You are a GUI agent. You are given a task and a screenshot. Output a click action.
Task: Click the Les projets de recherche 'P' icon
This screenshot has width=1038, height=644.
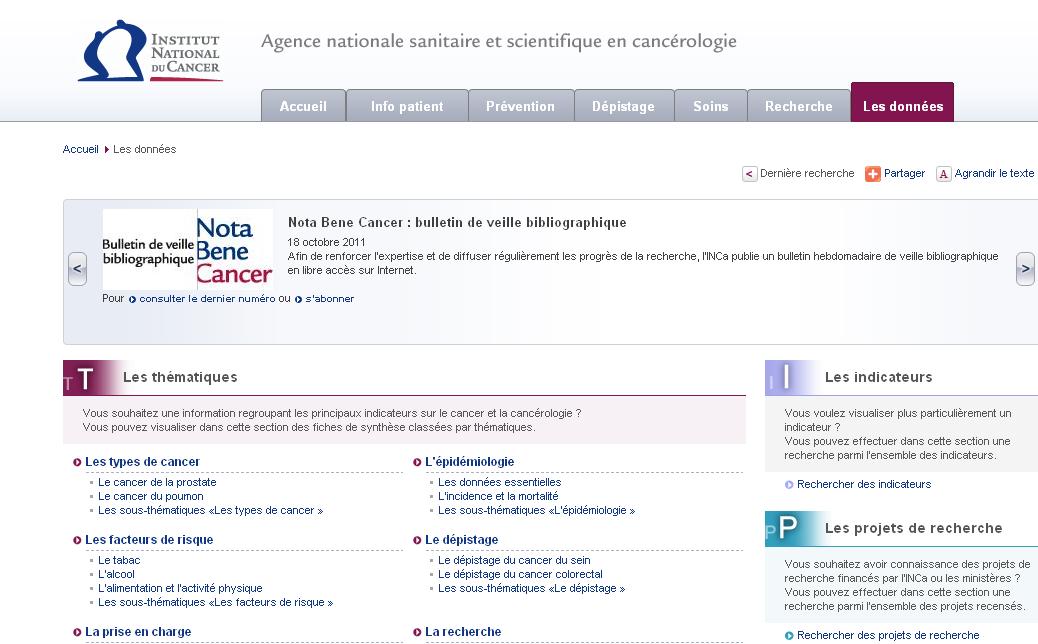[788, 528]
